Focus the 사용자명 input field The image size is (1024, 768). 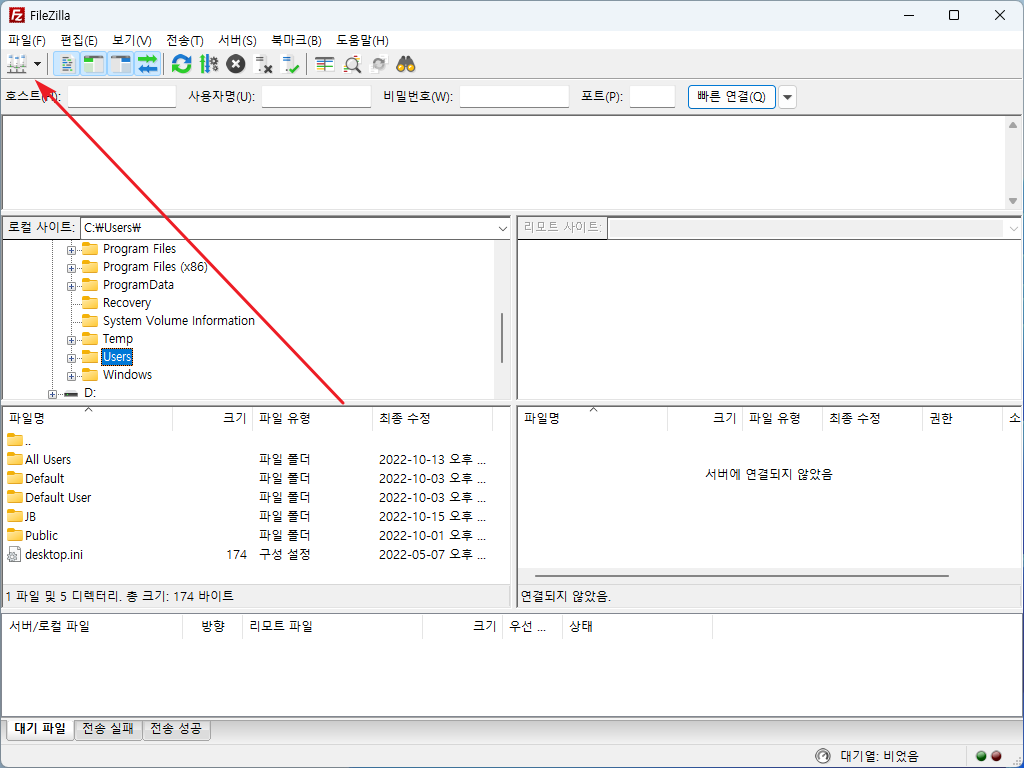(316, 97)
